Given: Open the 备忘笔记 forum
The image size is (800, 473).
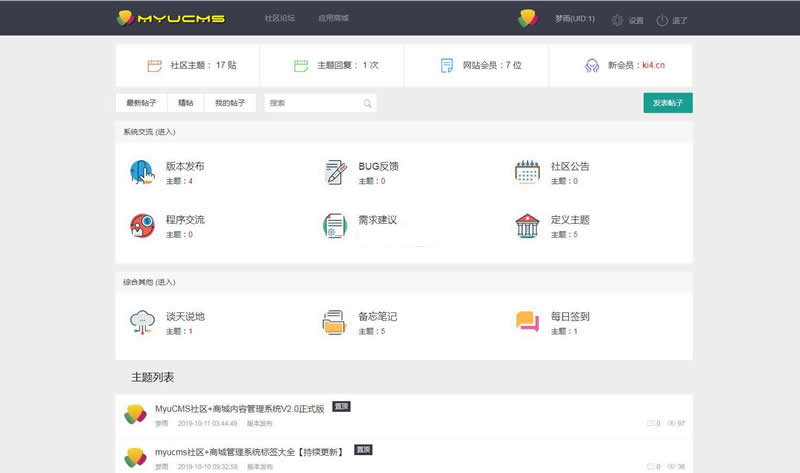Looking at the screenshot, I should pyautogui.click(x=378, y=316).
